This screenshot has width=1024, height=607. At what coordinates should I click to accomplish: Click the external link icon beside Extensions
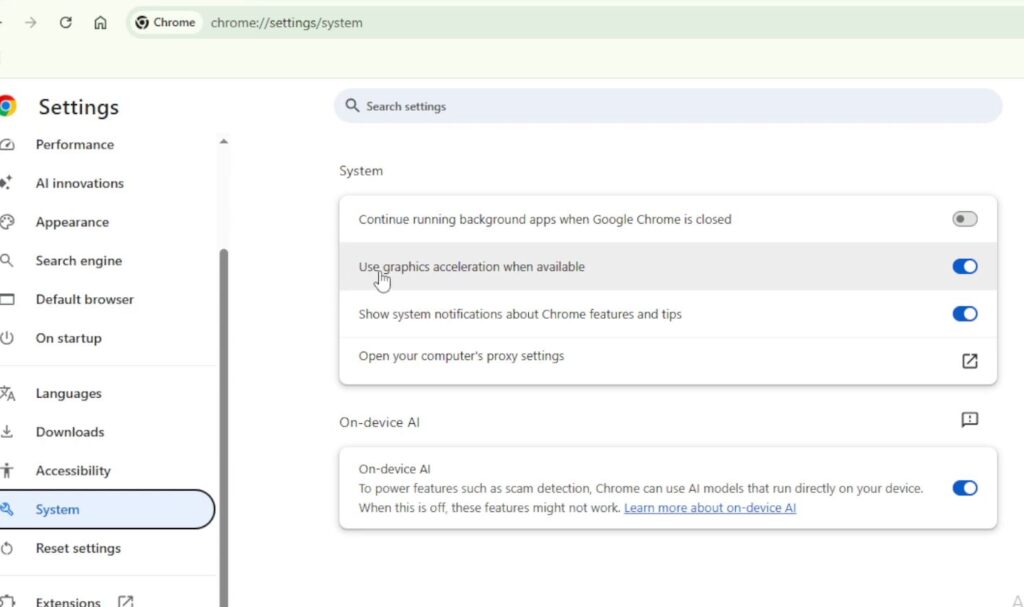pos(125,601)
